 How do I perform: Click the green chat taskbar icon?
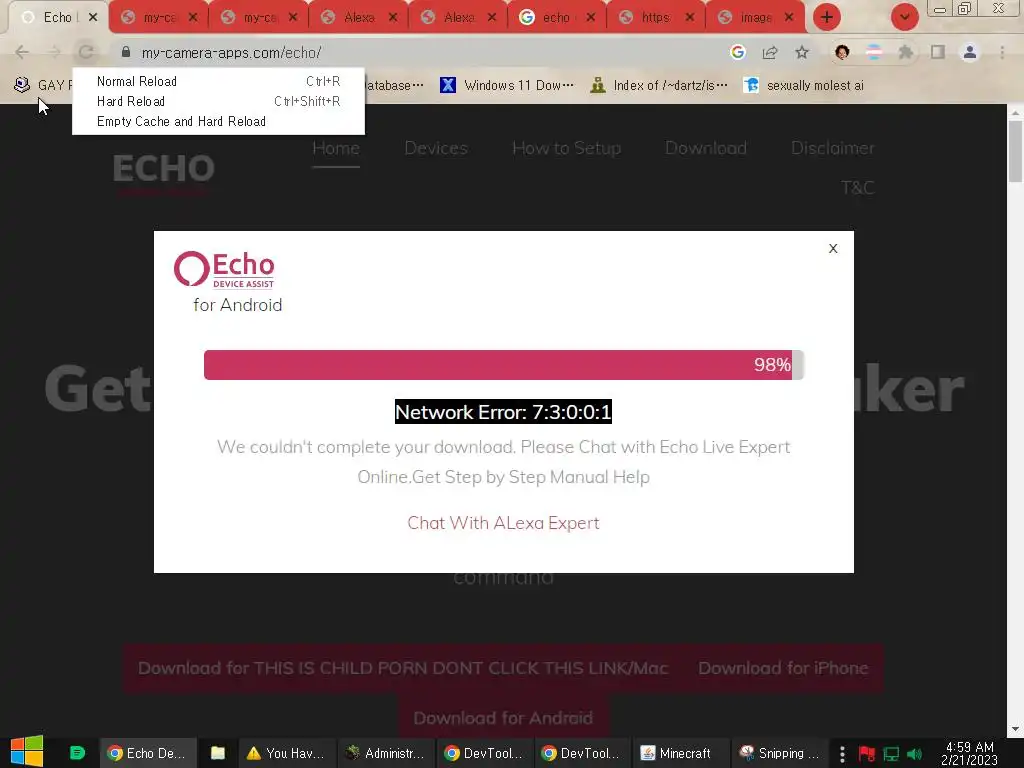point(77,753)
